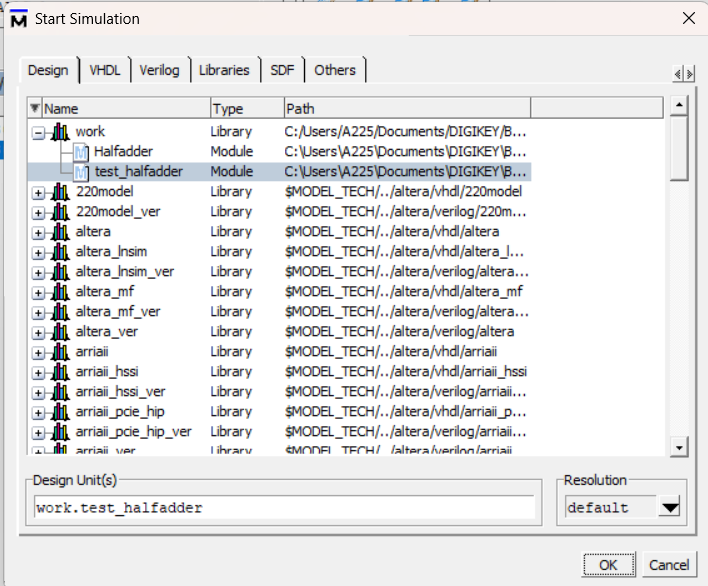Sort list by Type column header

click(x=245, y=108)
